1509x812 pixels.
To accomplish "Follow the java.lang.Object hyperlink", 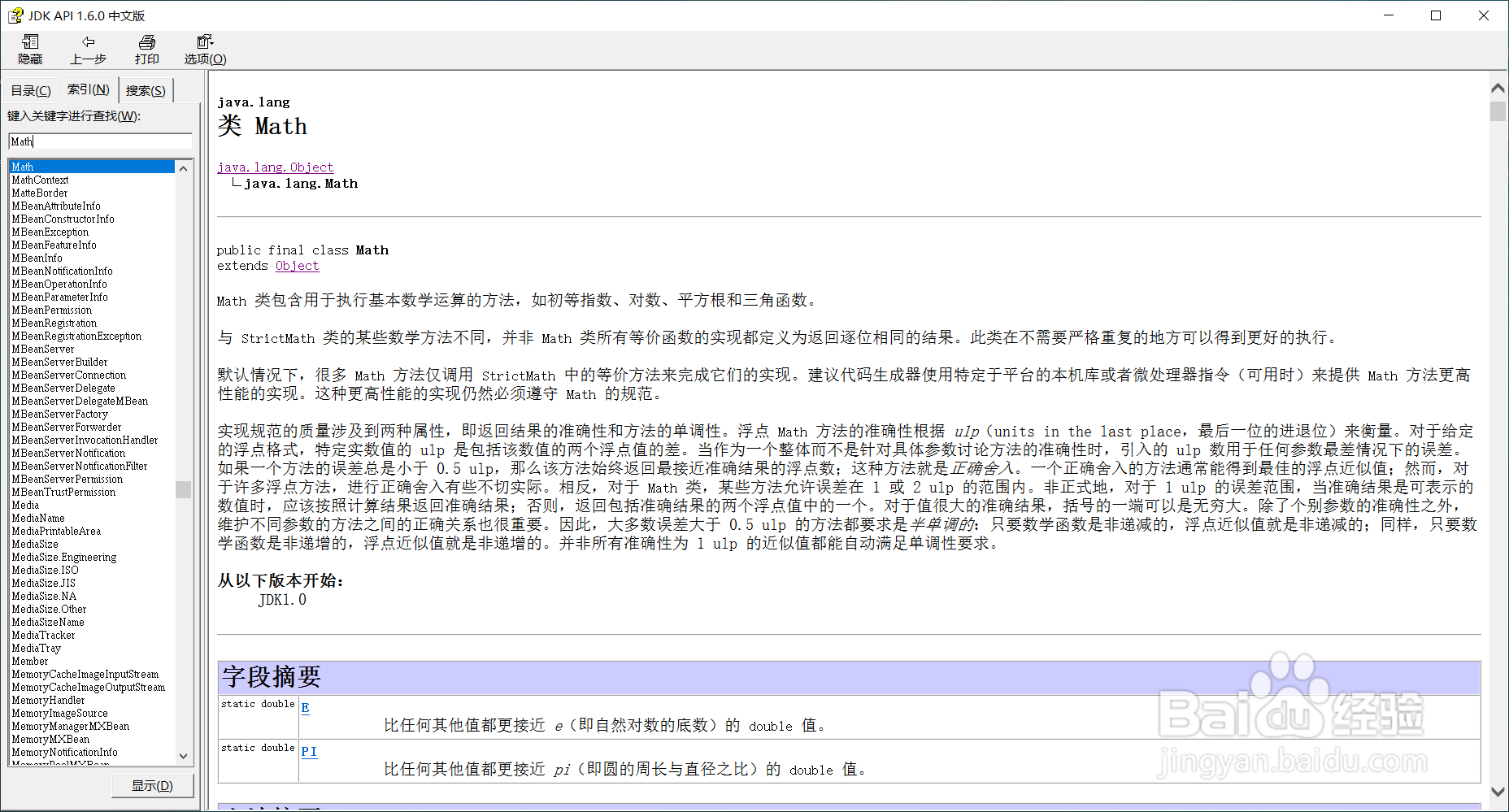I will tap(275, 167).
